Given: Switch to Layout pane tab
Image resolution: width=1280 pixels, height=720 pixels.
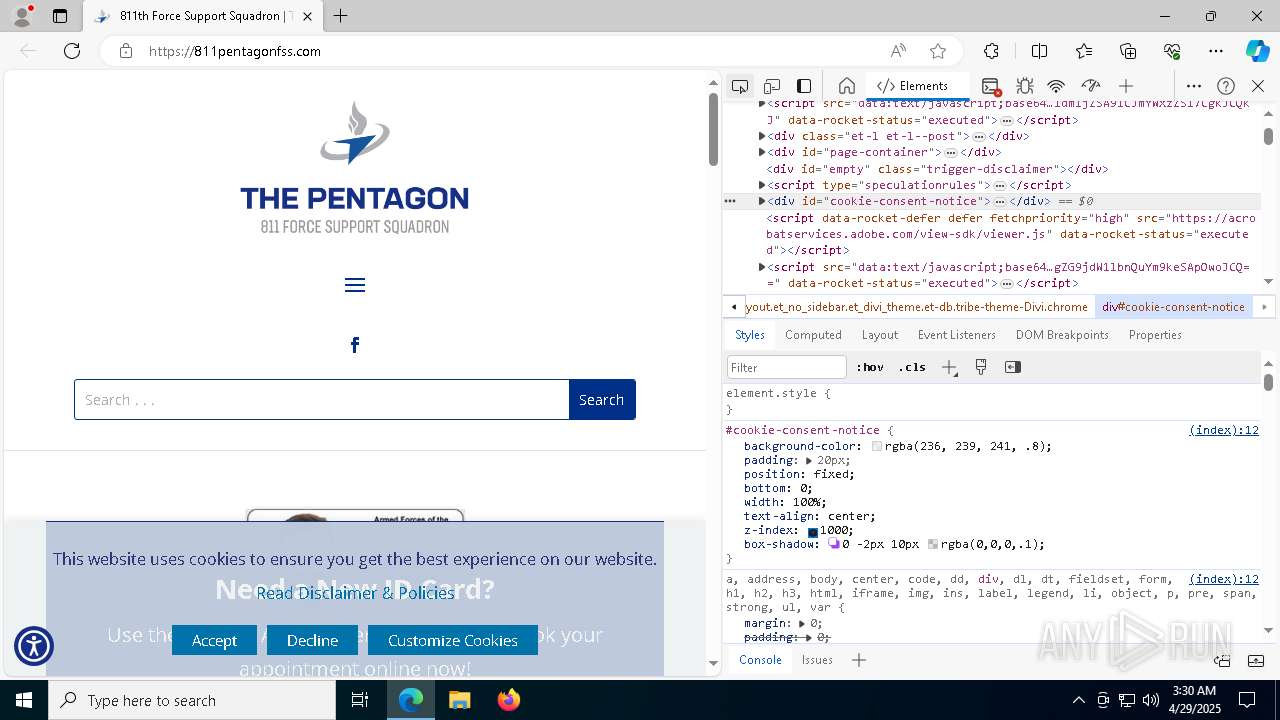Looking at the screenshot, I should [x=879, y=335].
